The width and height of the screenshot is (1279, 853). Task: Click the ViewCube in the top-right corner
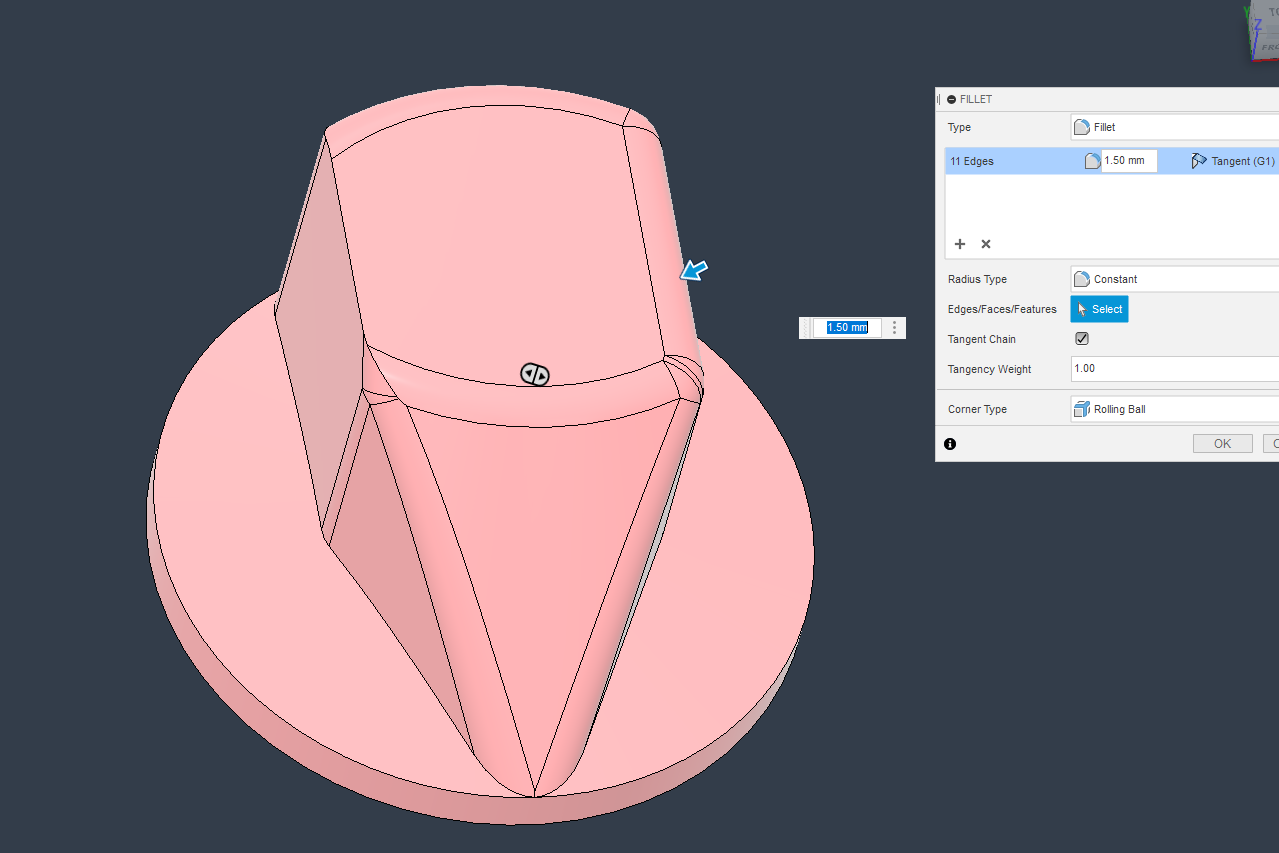[x=1263, y=30]
